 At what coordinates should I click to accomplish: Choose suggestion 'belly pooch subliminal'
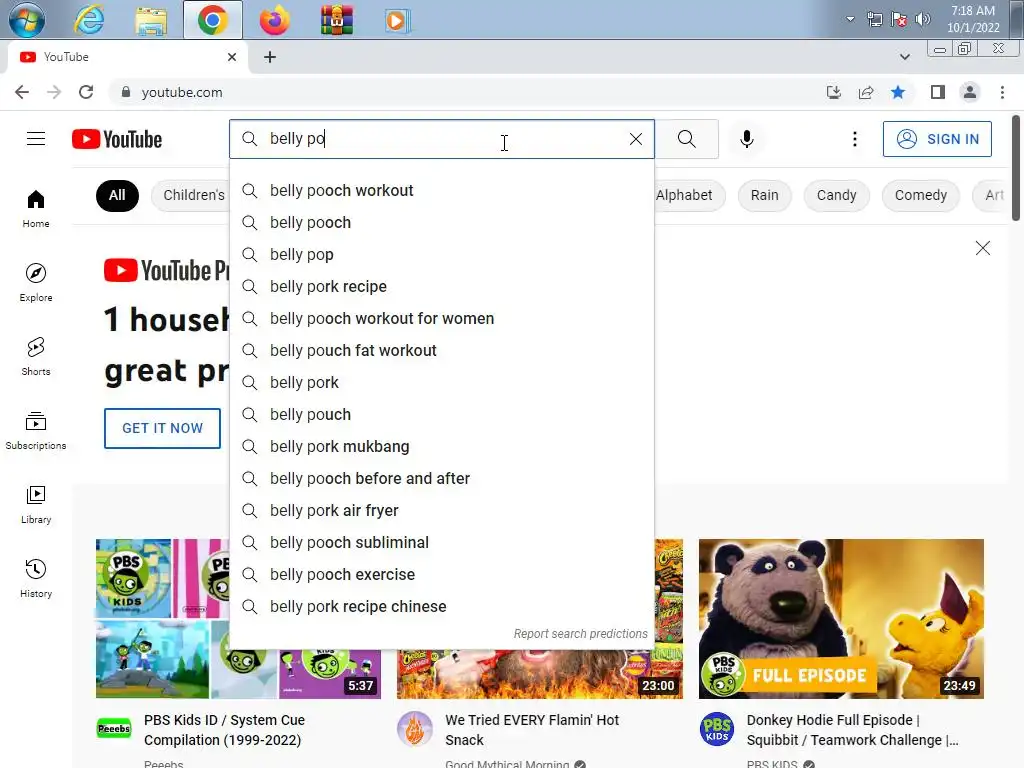tap(441, 543)
